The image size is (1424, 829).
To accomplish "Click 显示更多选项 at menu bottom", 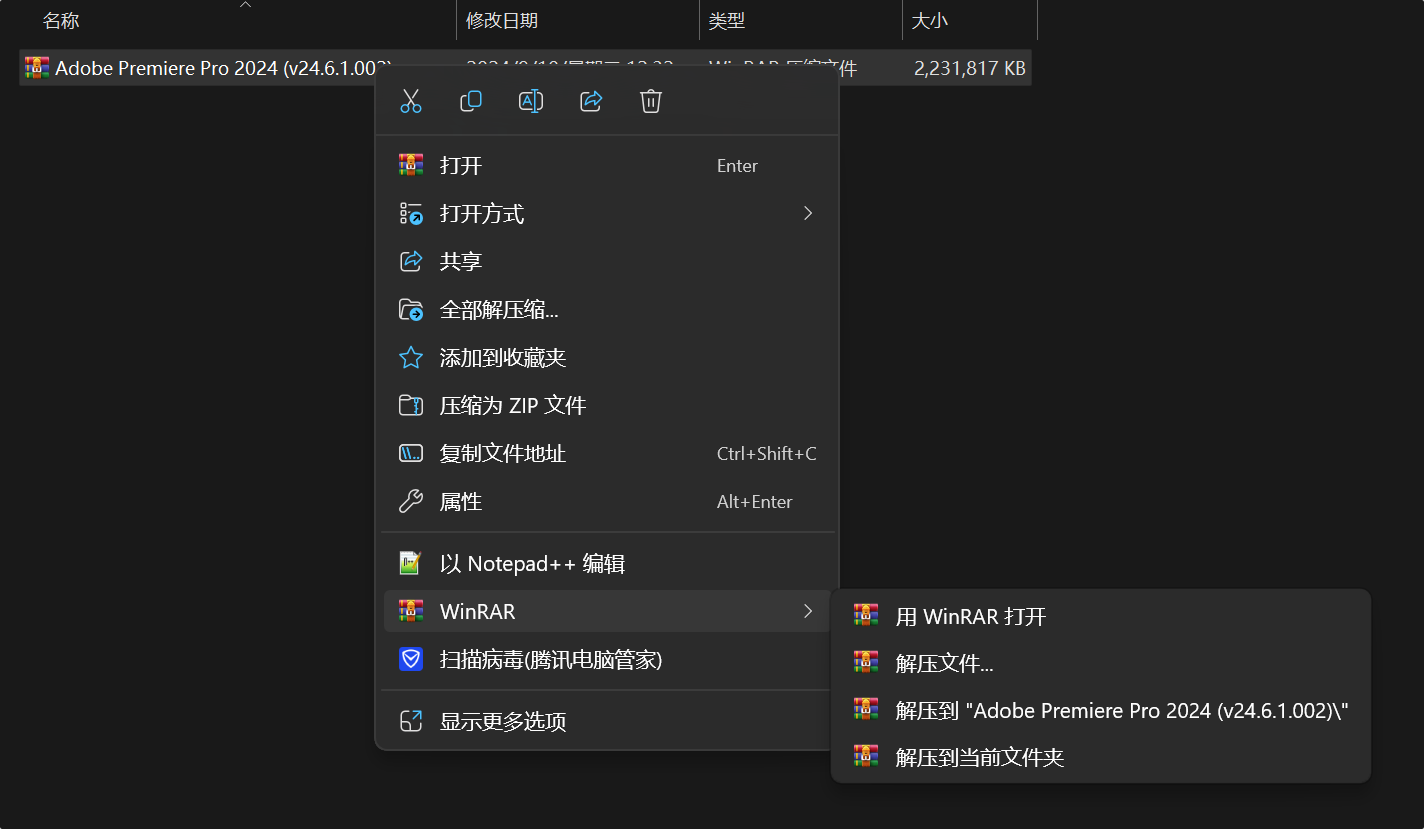I will coord(503,722).
